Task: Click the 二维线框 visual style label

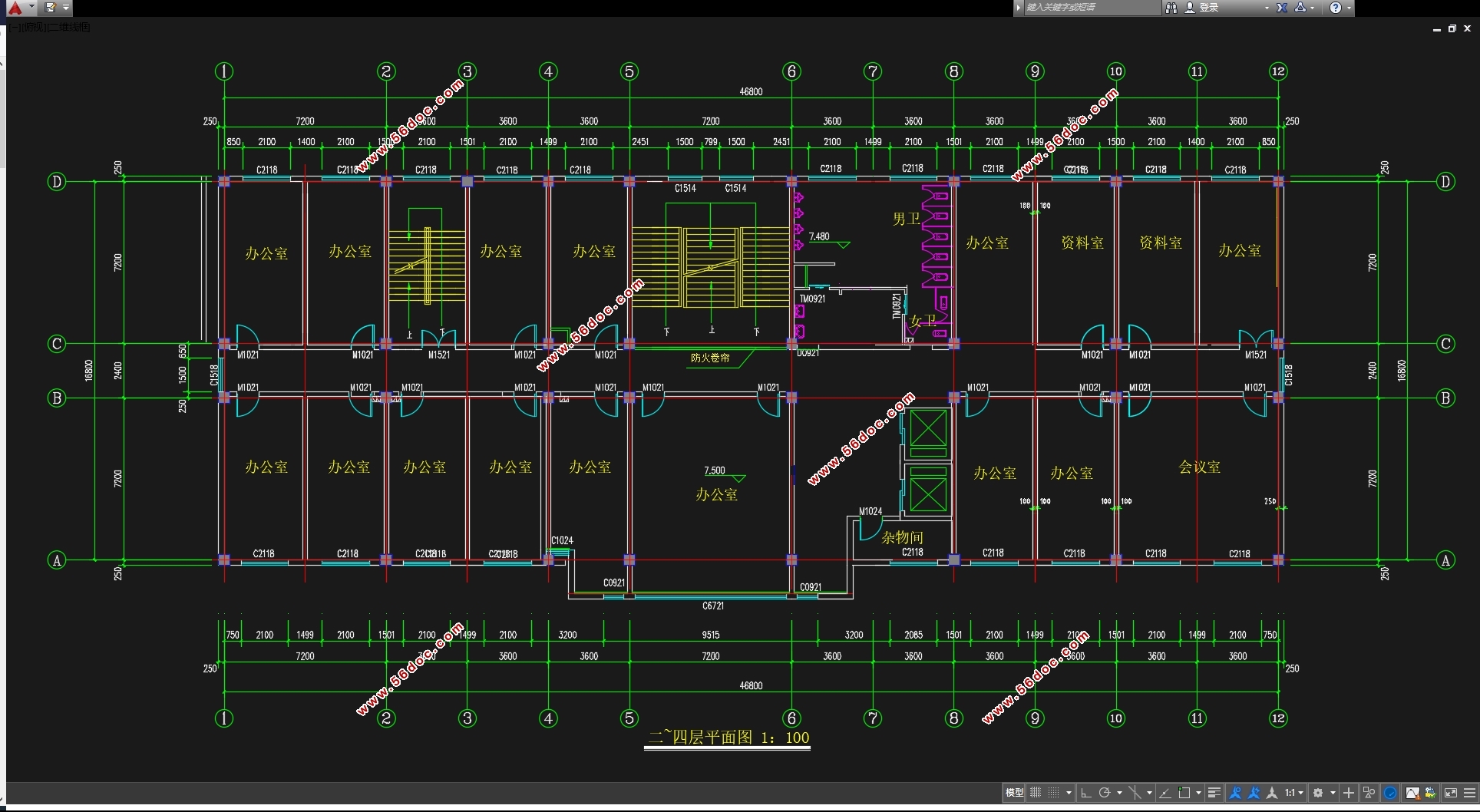Action: [x=70, y=28]
